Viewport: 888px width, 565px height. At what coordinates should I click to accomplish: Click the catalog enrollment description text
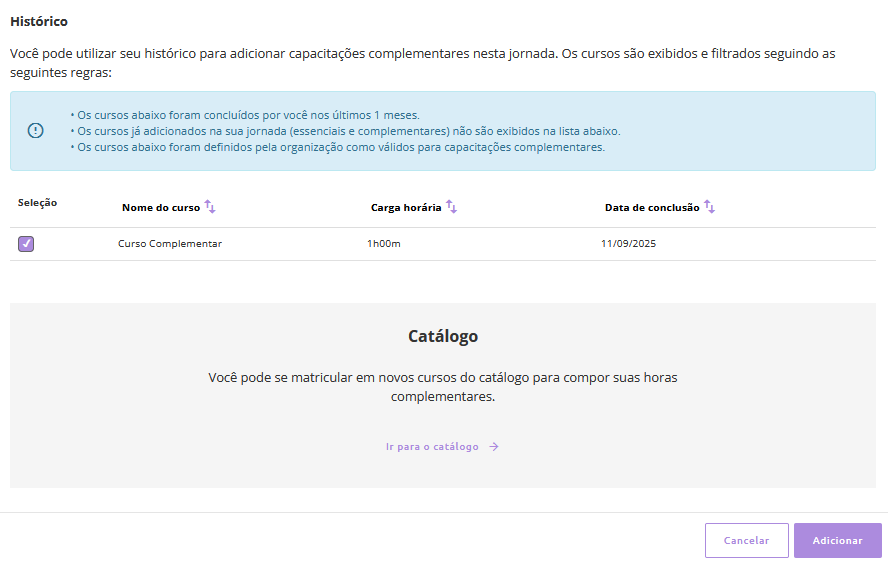[x=443, y=387]
